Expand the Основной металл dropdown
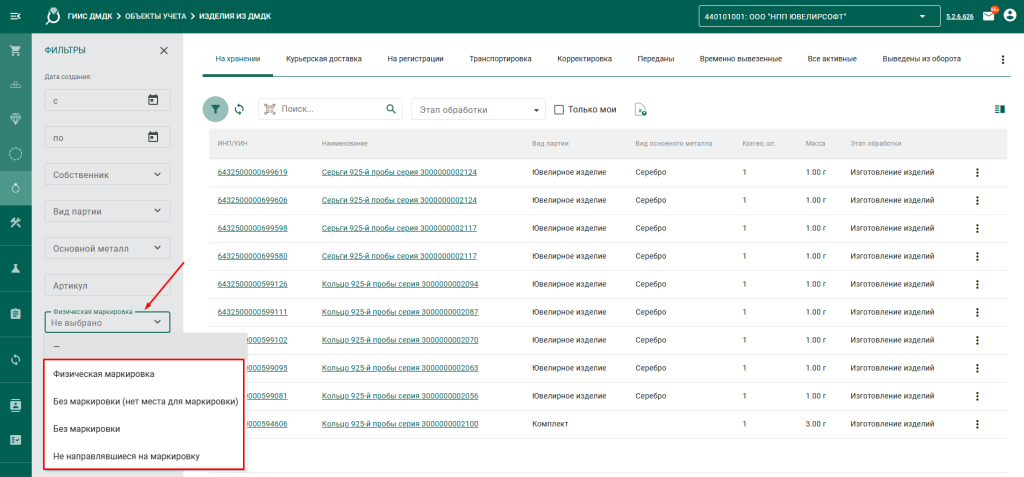Image resolution: width=1024 pixels, height=477 pixels. [x=107, y=248]
